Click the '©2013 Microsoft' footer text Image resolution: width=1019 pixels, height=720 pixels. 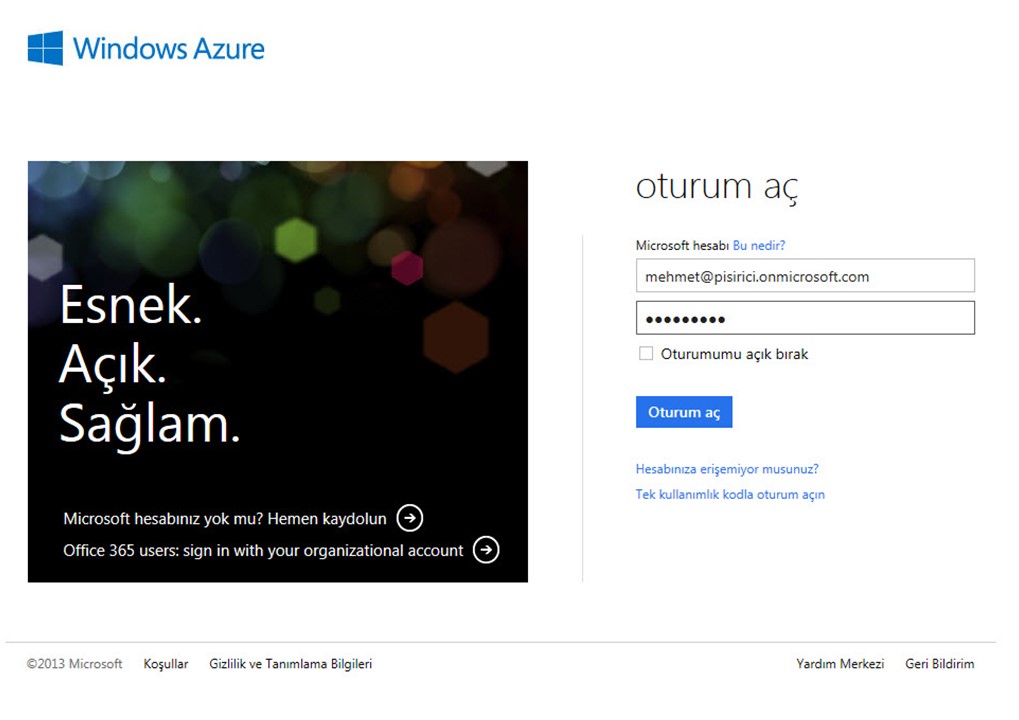point(75,664)
